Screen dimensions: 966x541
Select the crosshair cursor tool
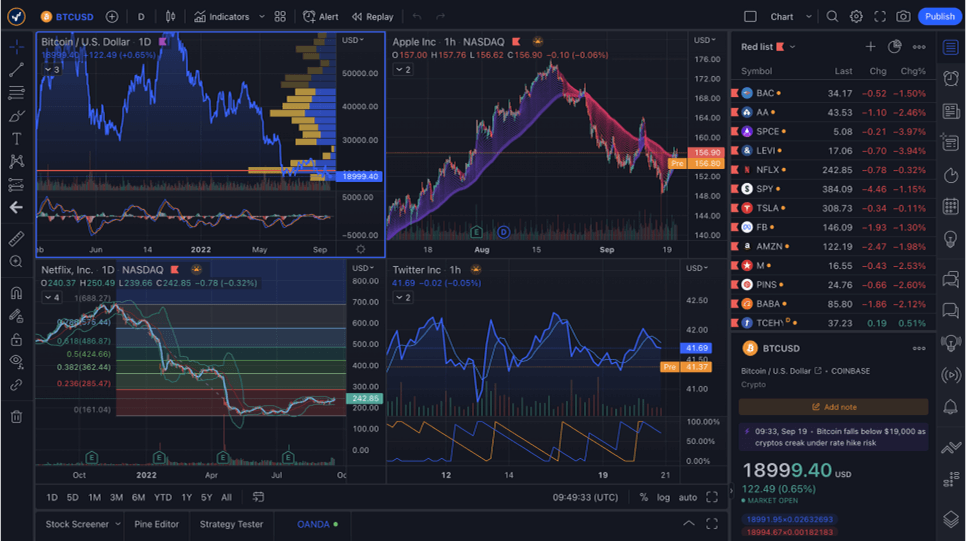17,47
